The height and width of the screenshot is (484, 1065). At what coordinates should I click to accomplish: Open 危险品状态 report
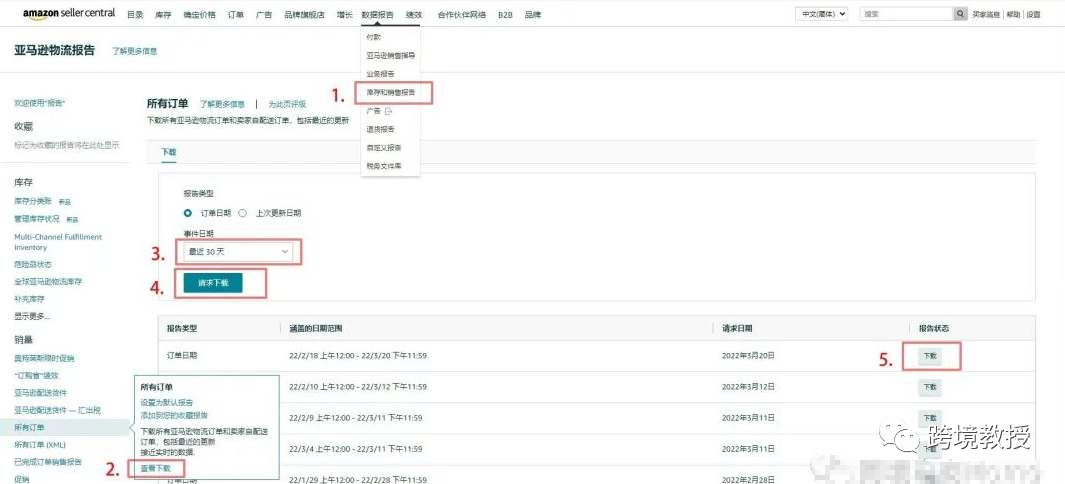(x=33, y=264)
